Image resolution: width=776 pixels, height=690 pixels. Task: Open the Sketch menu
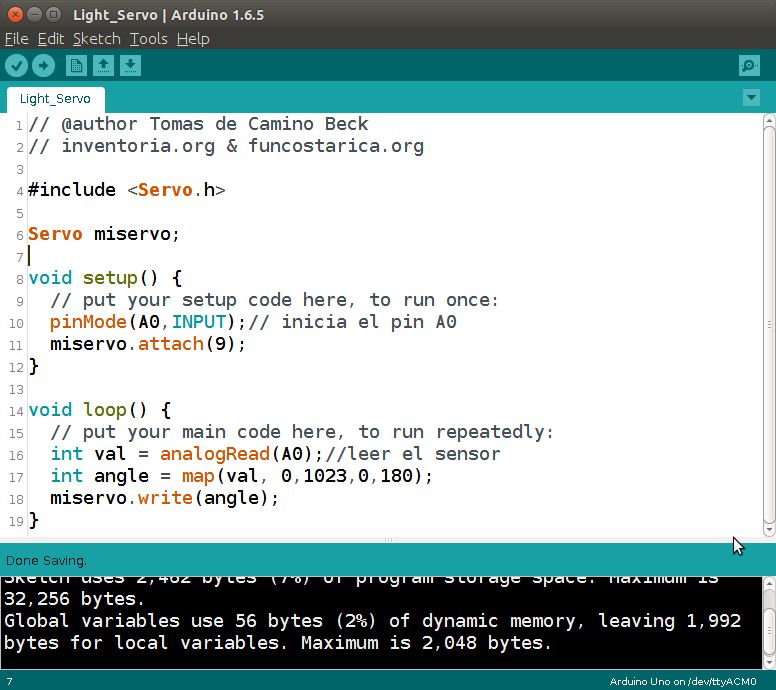(97, 39)
